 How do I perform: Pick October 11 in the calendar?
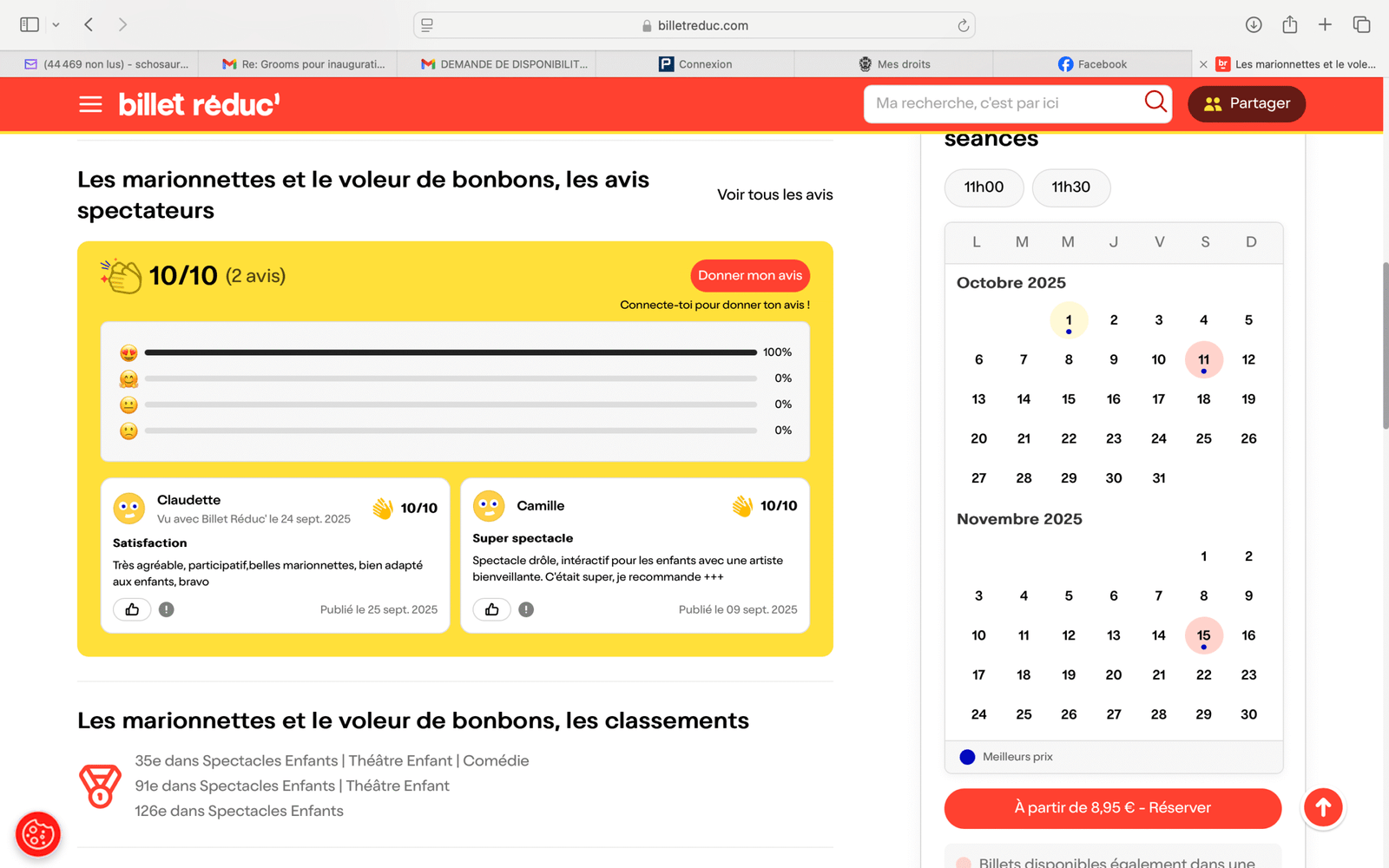pyautogui.click(x=1203, y=359)
